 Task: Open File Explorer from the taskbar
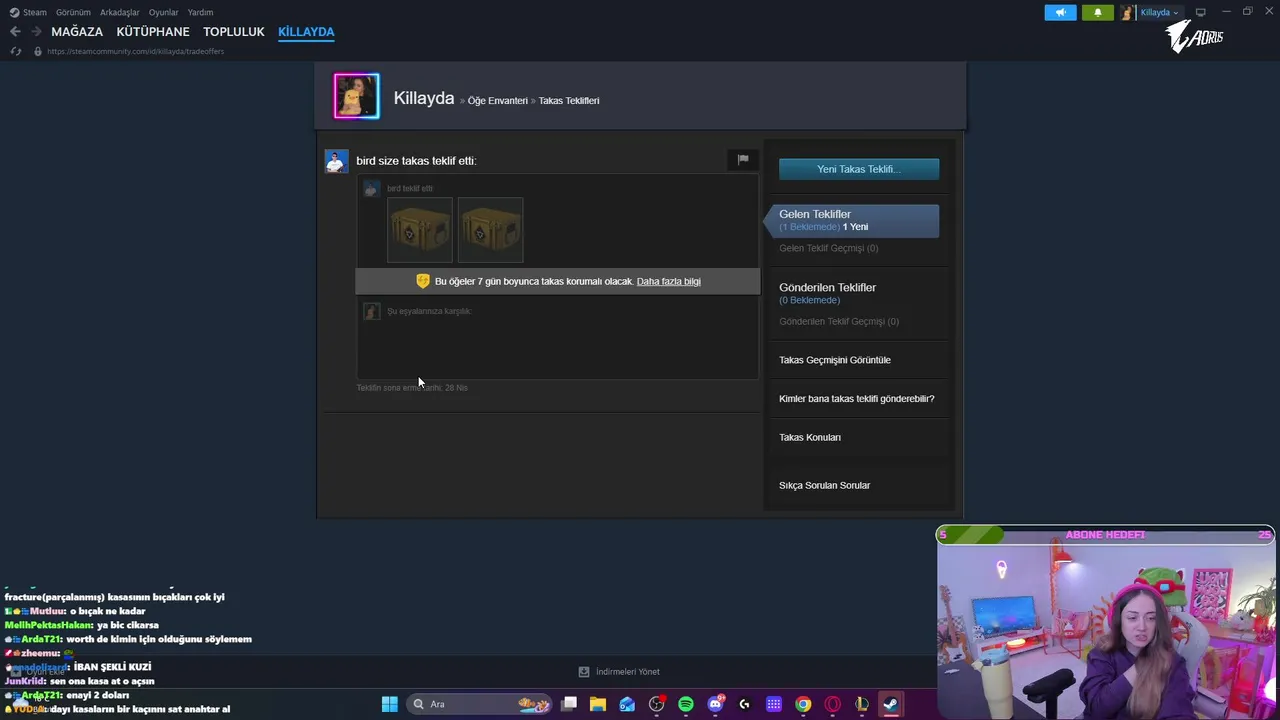tap(598, 704)
